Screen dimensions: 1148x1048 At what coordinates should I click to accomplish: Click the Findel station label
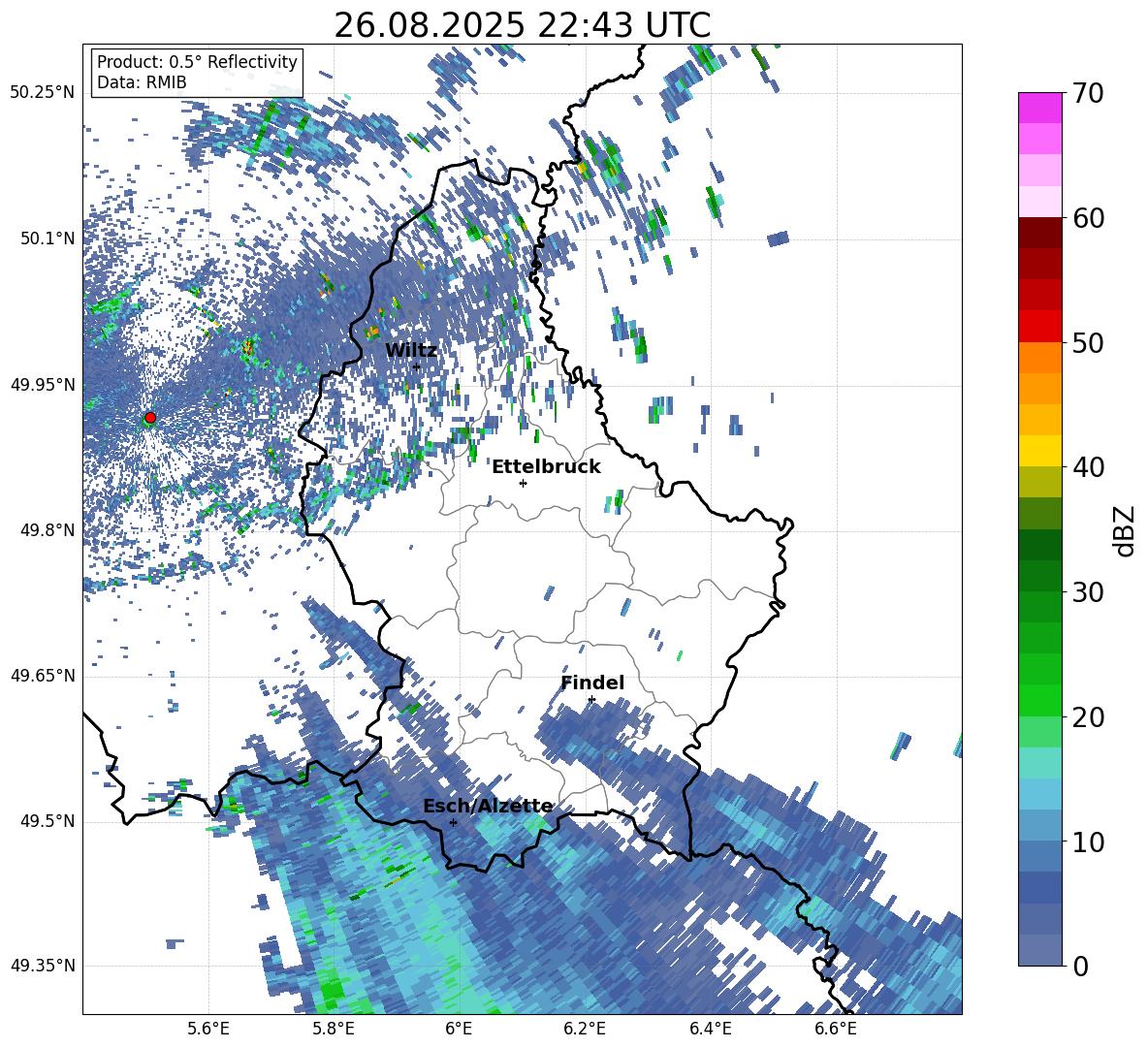tap(592, 683)
